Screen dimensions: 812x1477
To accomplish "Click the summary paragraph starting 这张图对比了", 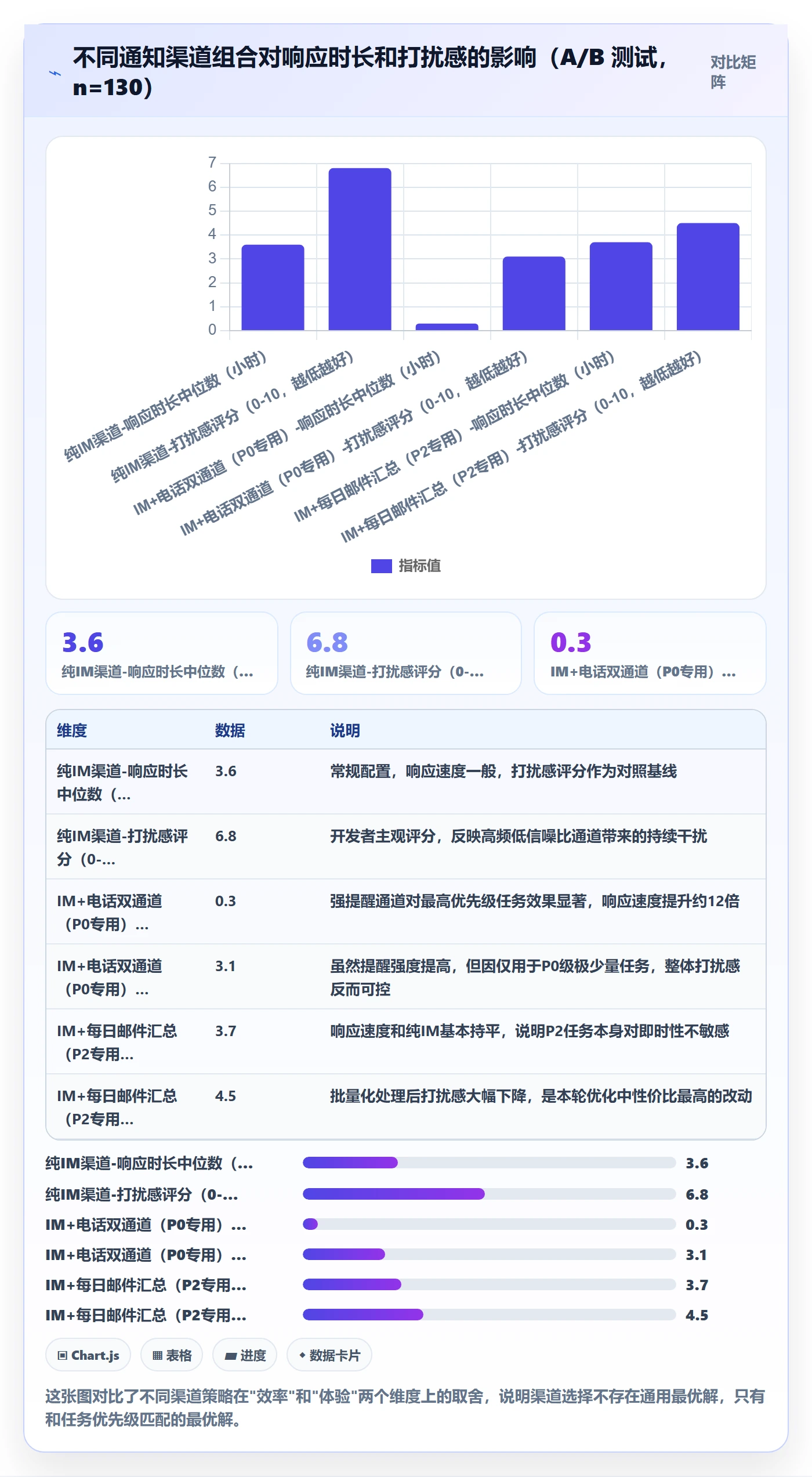I will (405, 1408).
